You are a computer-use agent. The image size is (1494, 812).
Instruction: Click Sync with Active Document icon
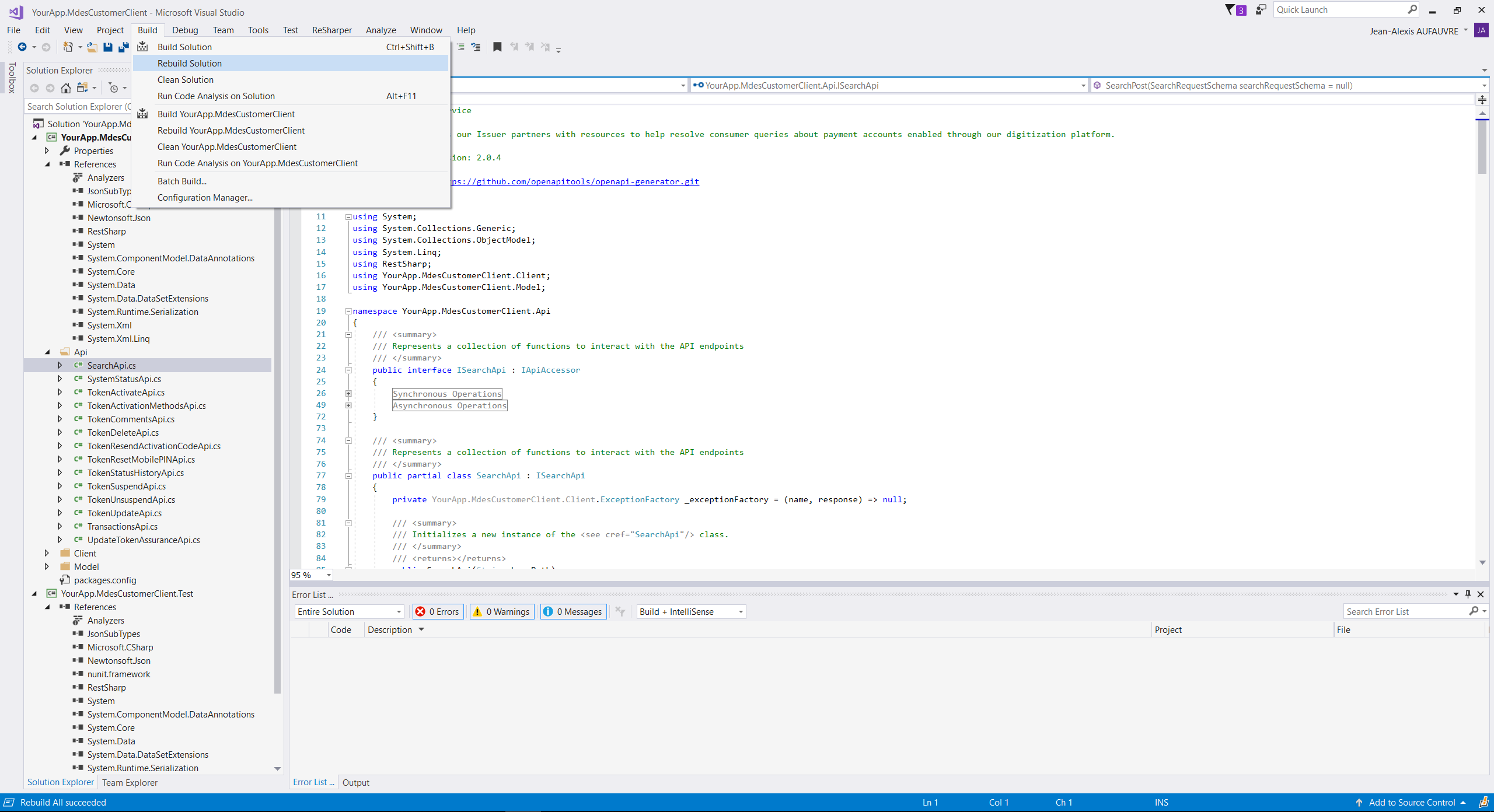tap(82, 88)
